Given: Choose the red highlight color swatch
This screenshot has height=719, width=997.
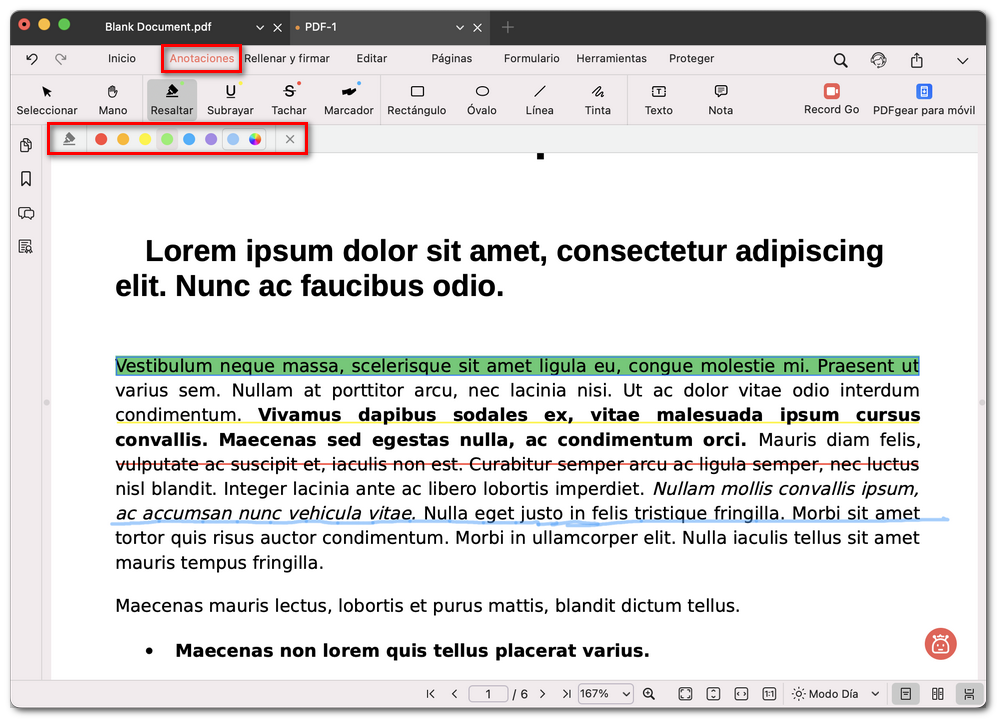Looking at the screenshot, I should click(100, 139).
